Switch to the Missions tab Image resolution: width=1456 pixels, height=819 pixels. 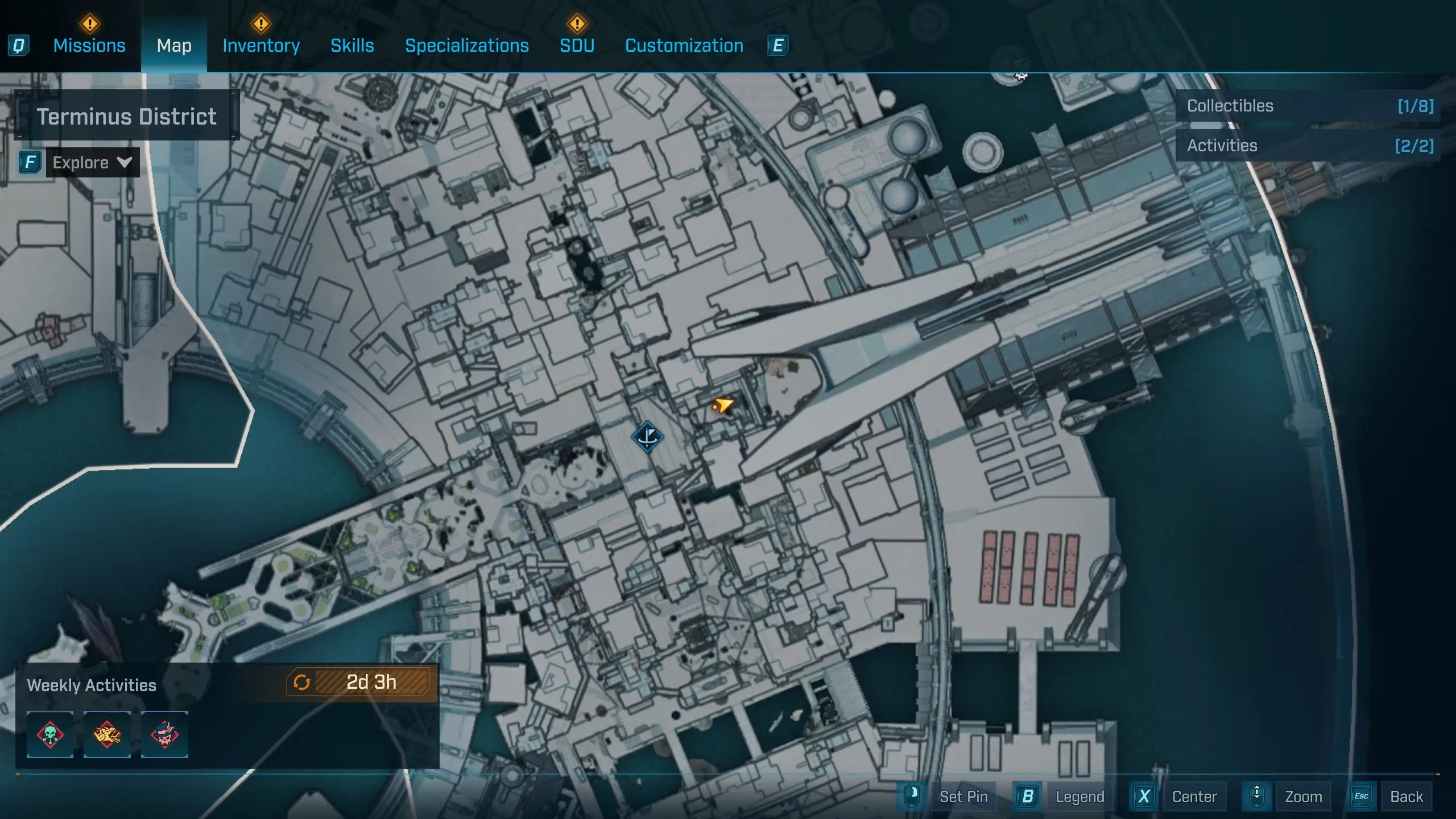(89, 45)
